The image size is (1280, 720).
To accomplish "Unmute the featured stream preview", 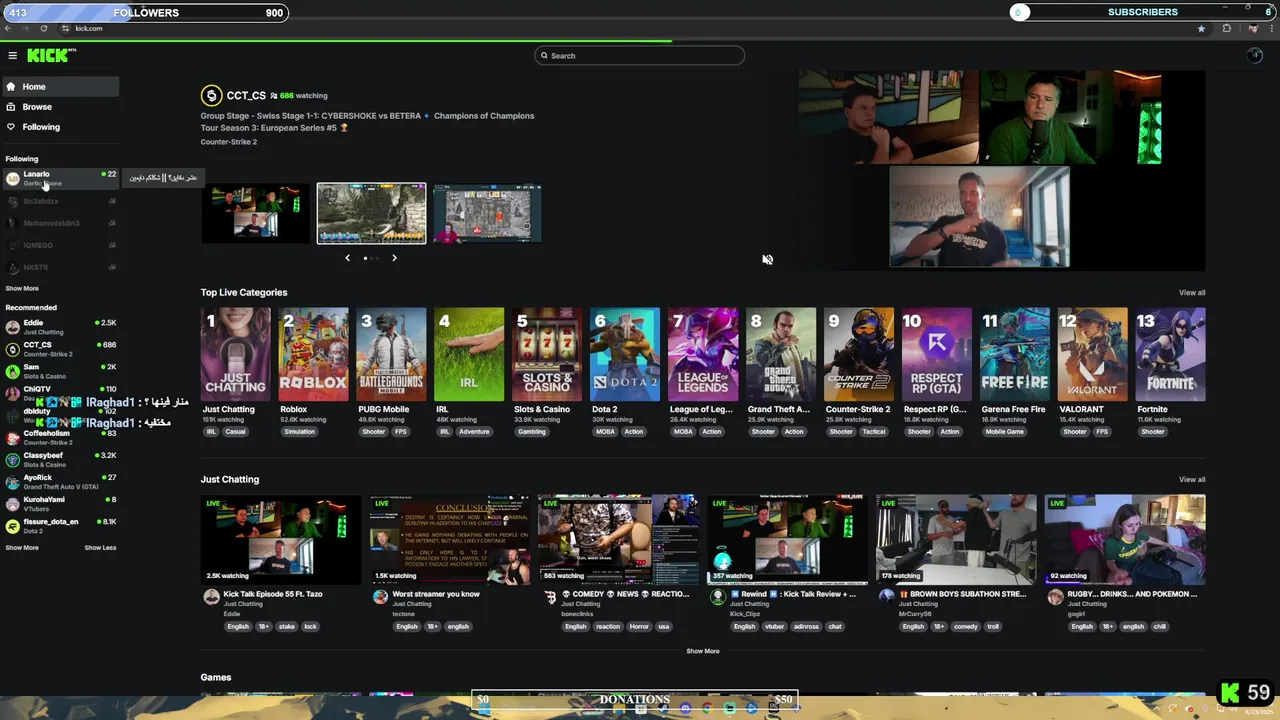I will pos(767,259).
